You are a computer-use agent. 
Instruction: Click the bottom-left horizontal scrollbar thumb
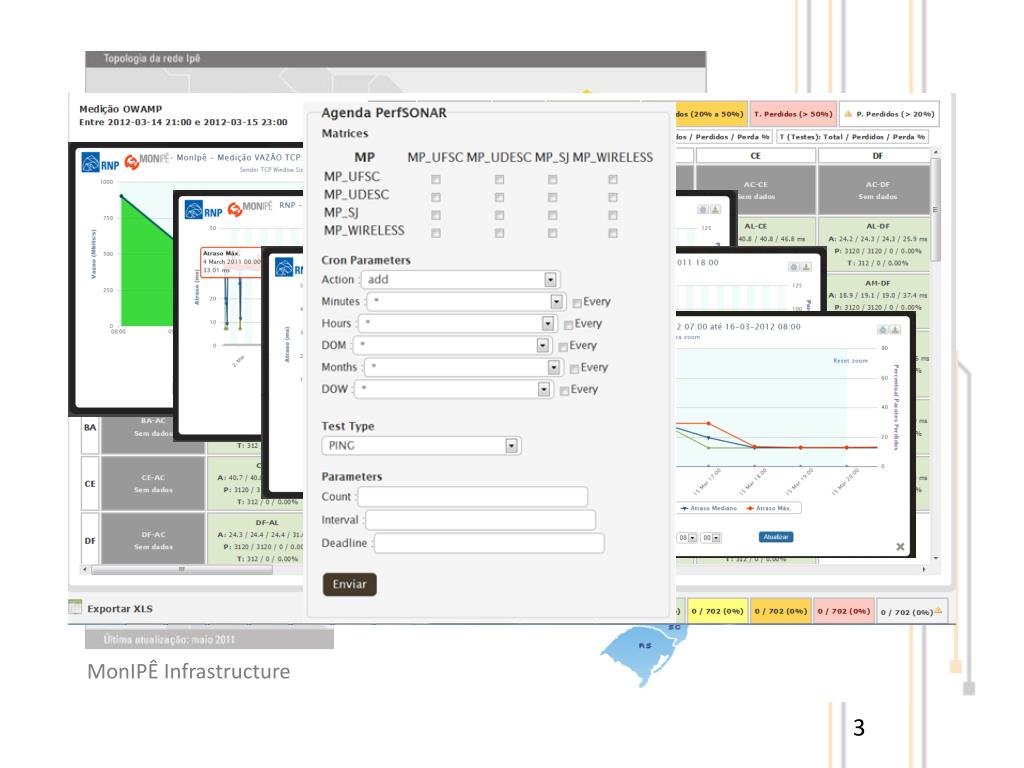tap(182, 569)
